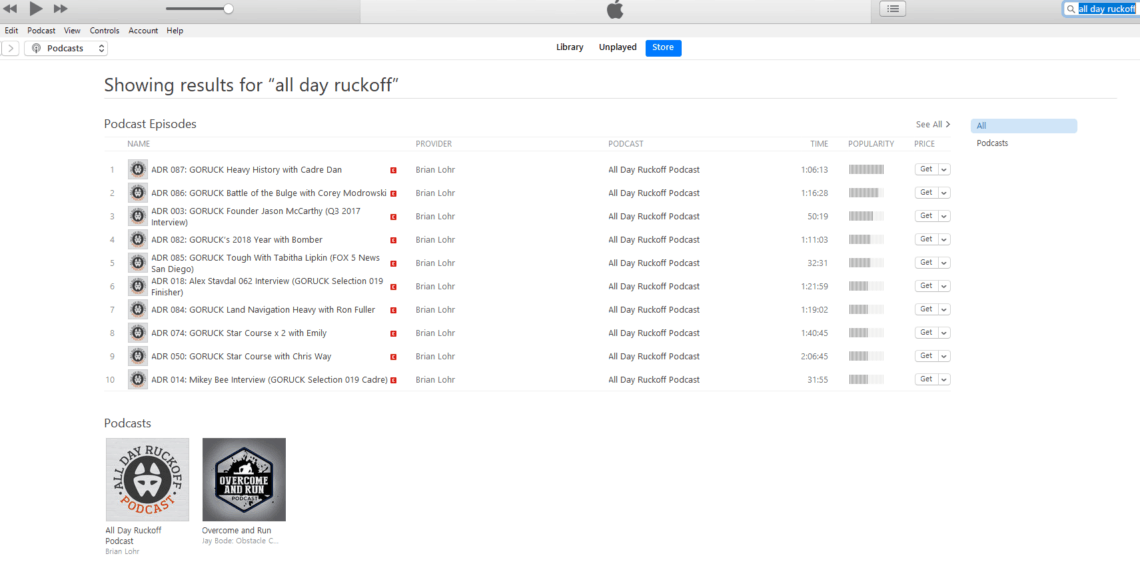The height and width of the screenshot is (562, 1140).
Task: Click the Apple logo in the display
Action: click(x=615, y=9)
